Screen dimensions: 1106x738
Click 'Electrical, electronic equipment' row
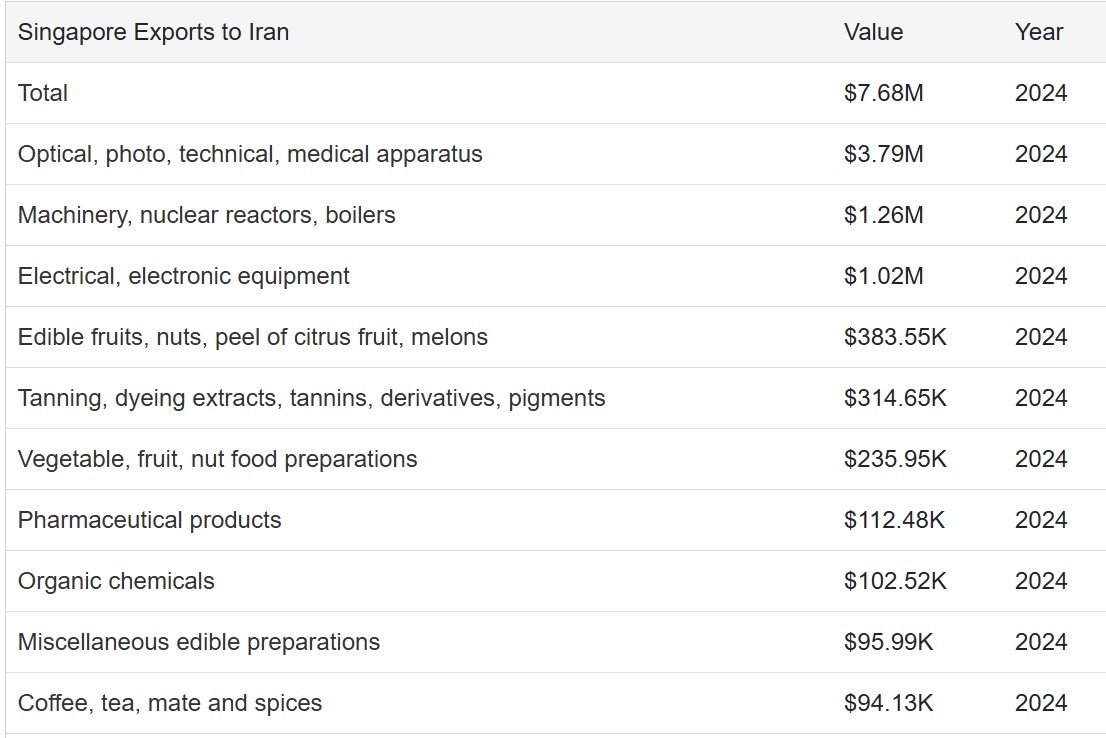[183, 276]
